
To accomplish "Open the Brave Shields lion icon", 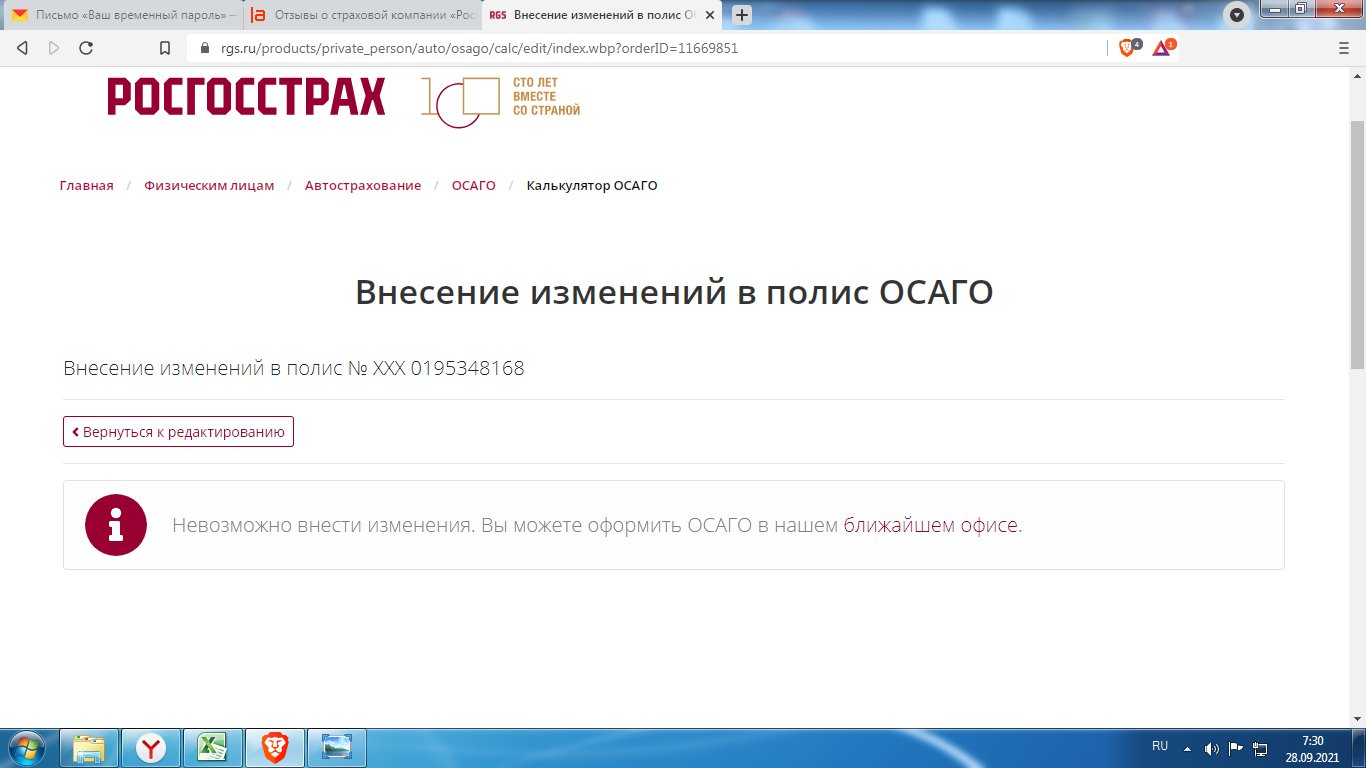I will coord(1128,47).
